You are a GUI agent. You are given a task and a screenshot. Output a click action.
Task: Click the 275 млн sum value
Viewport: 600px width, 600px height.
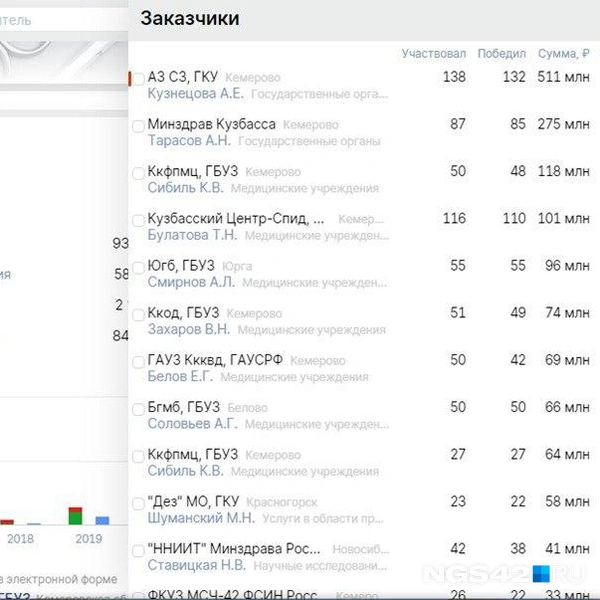(x=563, y=124)
